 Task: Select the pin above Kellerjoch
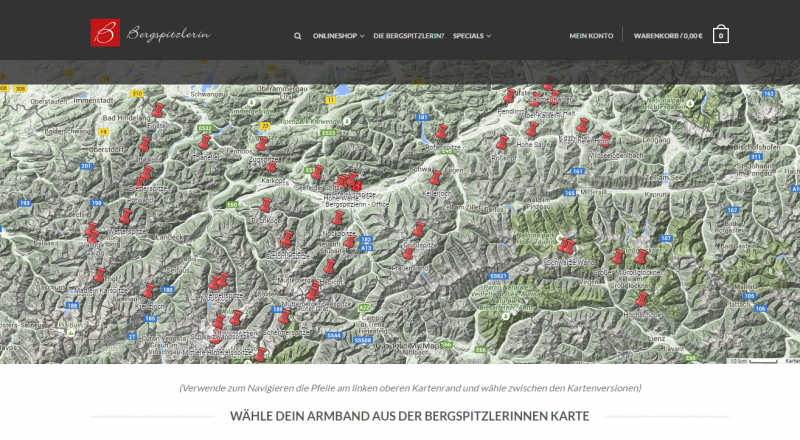click(x=435, y=178)
